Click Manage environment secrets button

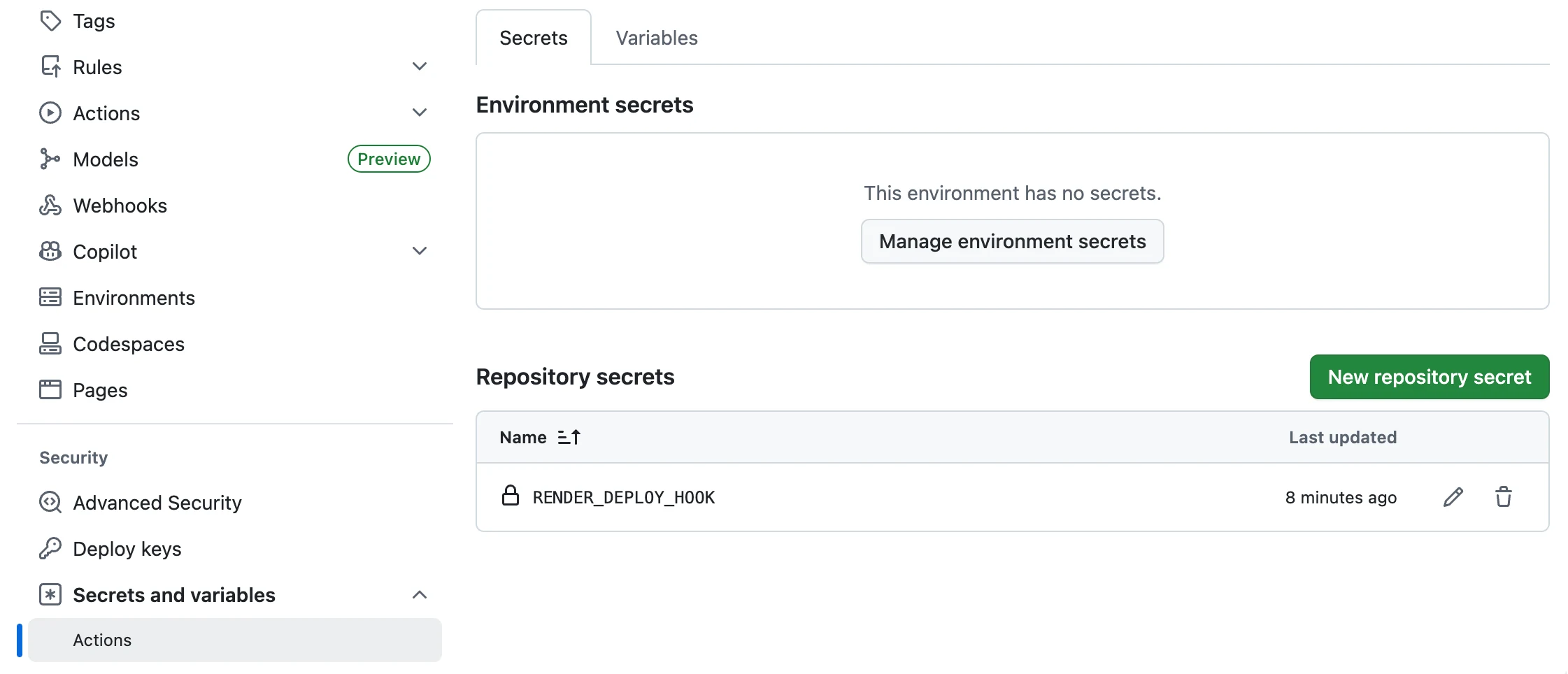tap(1013, 241)
